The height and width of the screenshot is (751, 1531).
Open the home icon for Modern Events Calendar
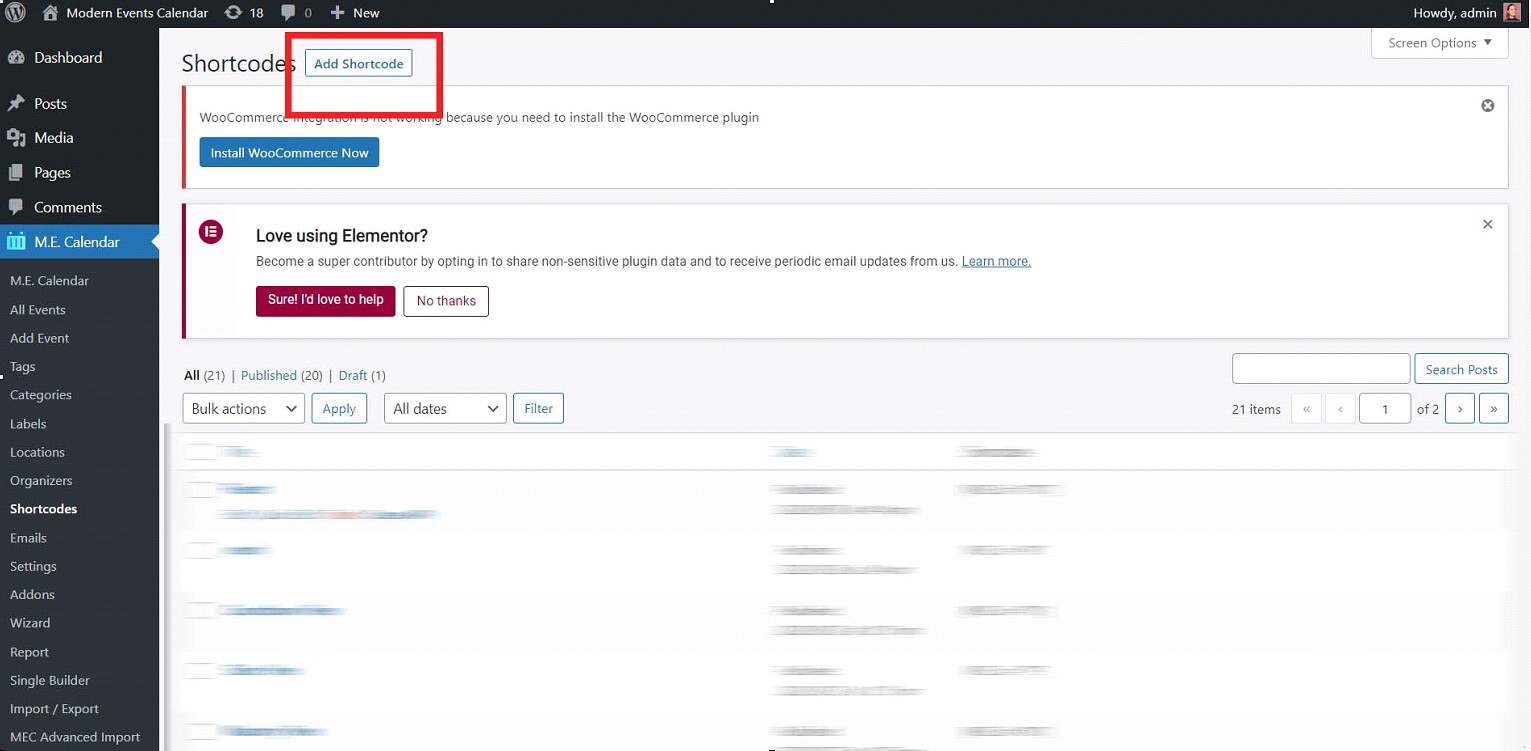coord(50,13)
